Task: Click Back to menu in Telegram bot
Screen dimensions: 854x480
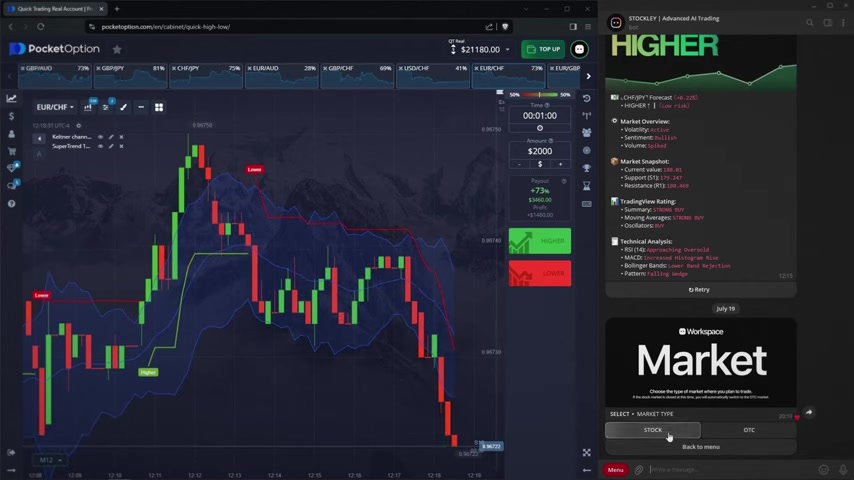Action: coord(701,447)
